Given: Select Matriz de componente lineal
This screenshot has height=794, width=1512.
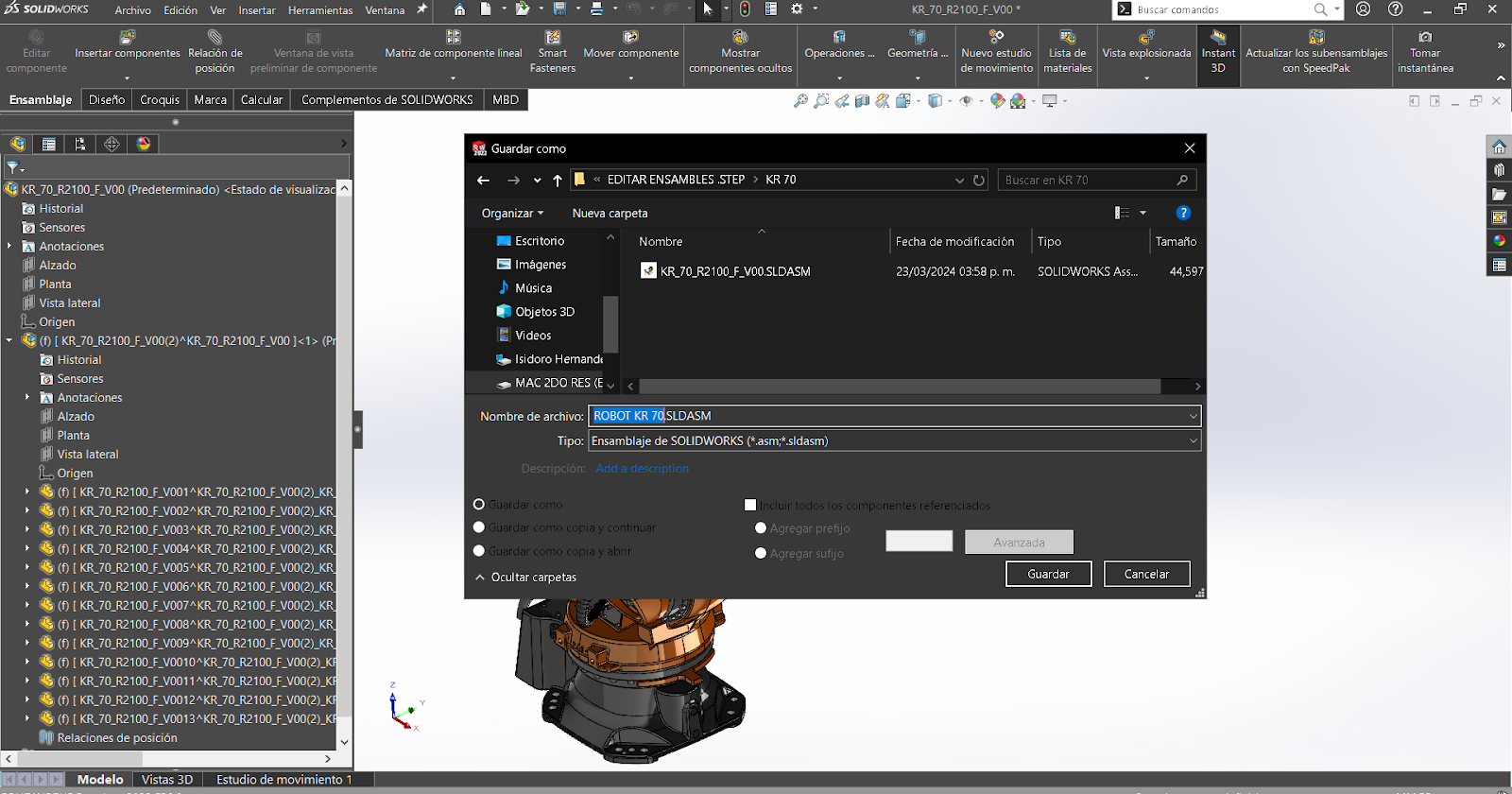Looking at the screenshot, I should (453, 45).
